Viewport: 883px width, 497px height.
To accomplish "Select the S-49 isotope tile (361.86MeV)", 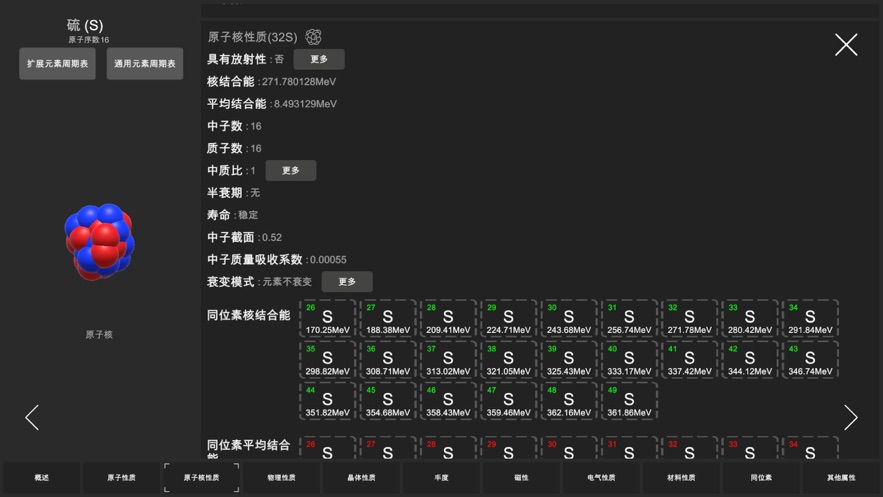I will 629,400.
